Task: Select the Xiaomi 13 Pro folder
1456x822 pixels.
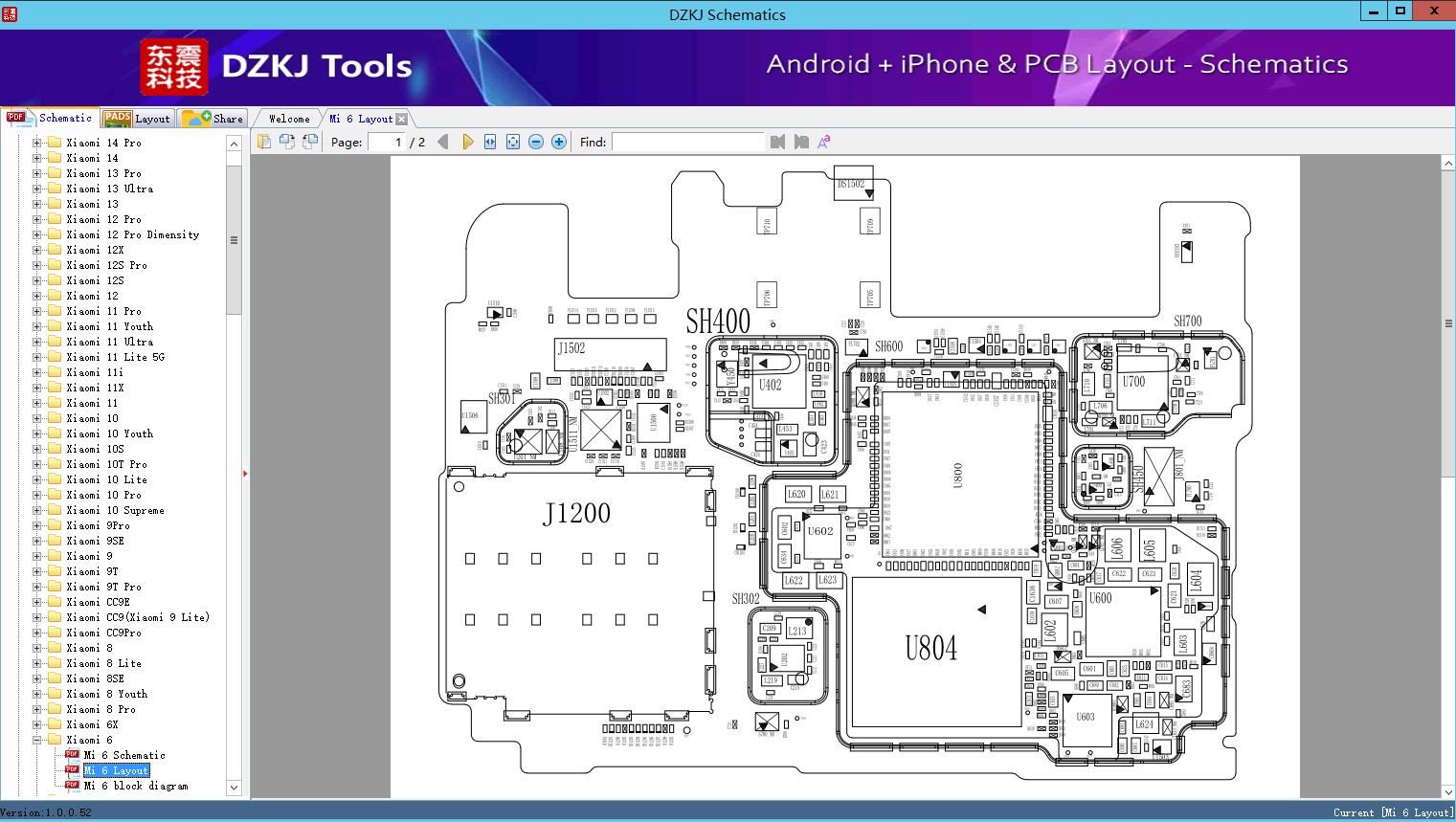Action: coord(103,173)
